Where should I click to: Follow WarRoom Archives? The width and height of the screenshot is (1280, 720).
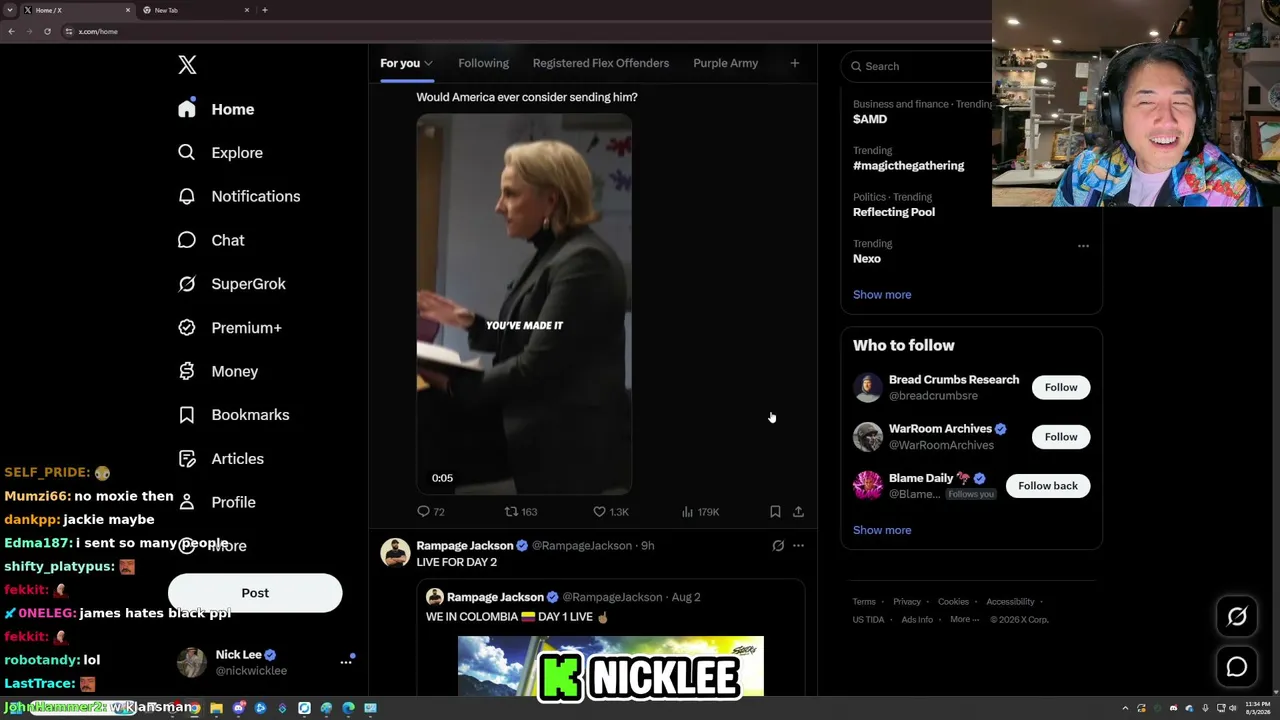point(1061,437)
